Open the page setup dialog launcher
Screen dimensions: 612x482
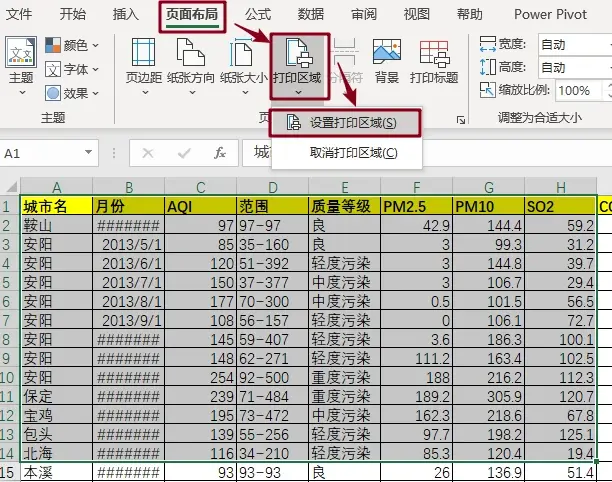(x=461, y=120)
